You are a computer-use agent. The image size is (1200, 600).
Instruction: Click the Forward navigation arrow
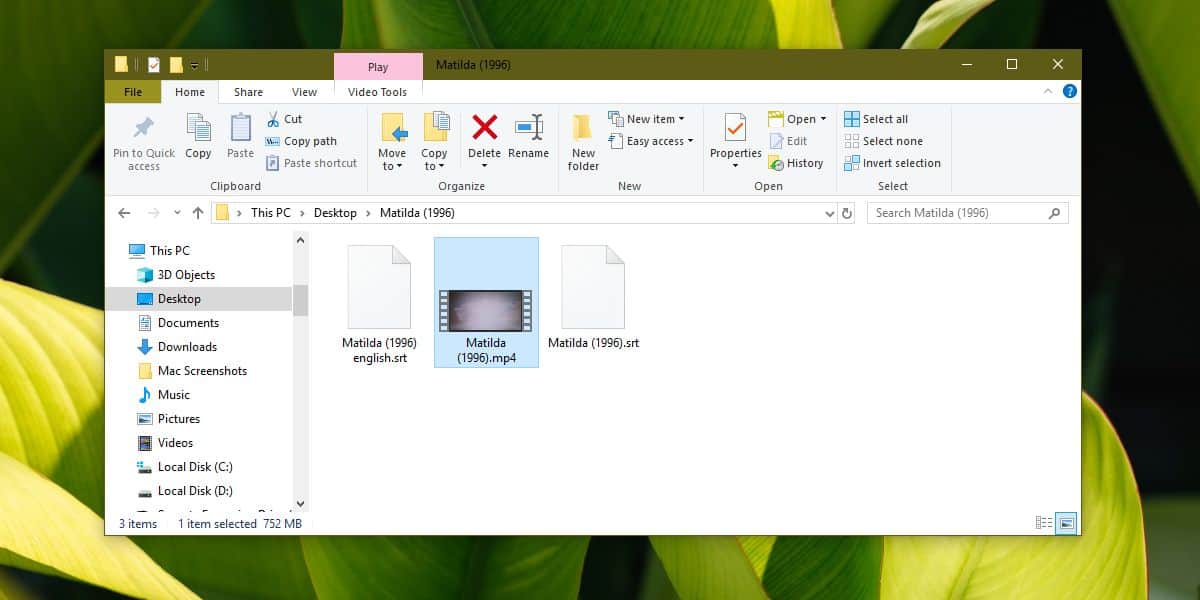point(153,213)
